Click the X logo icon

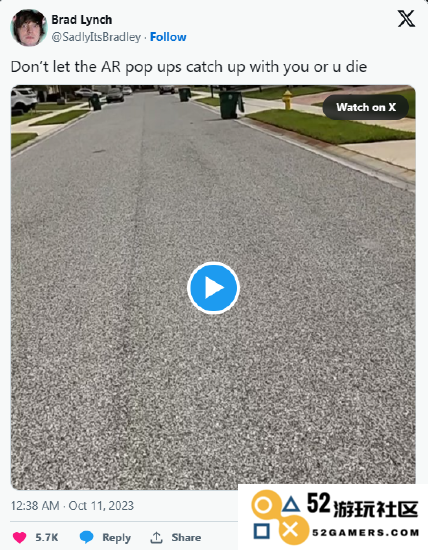(406, 19)
